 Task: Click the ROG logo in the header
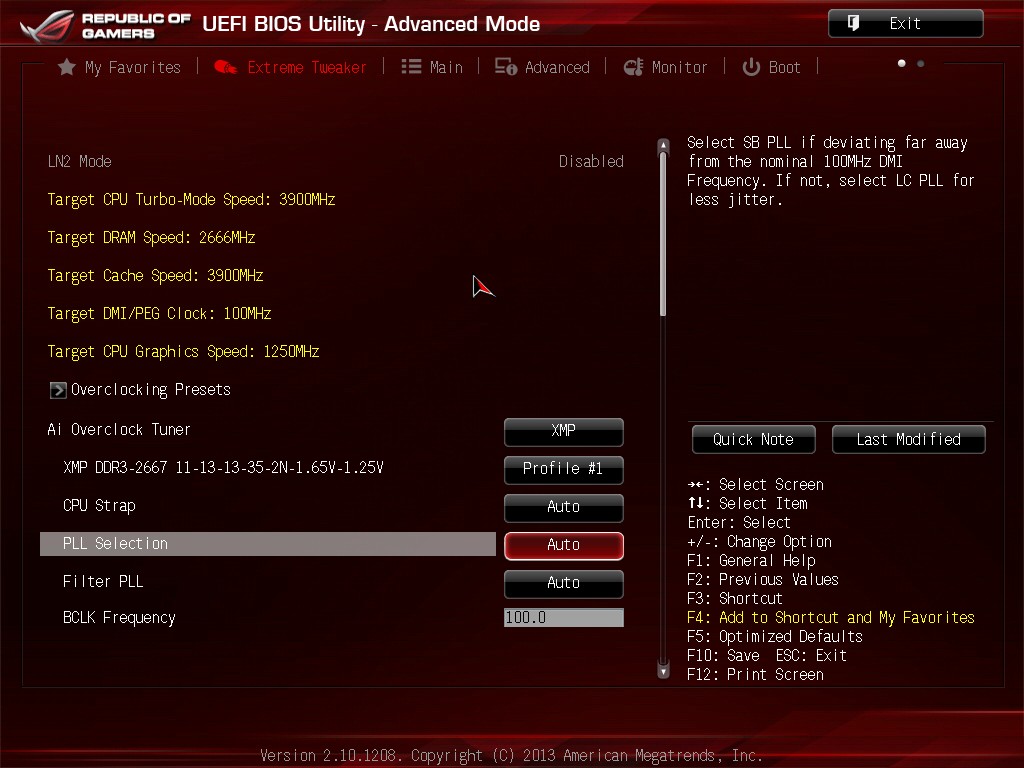click(48, 25)
